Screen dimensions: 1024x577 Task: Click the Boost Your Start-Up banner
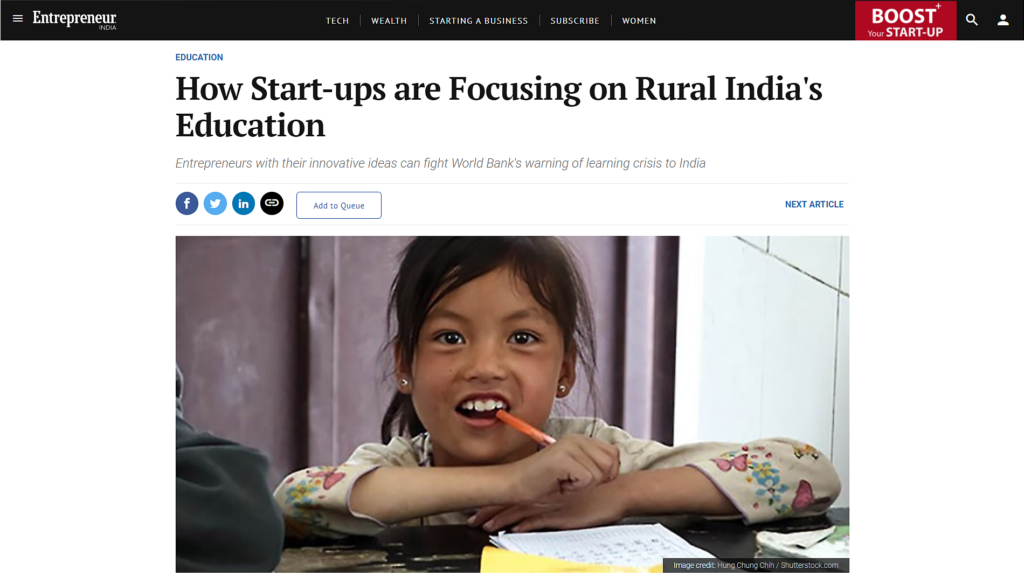pyautogui.click(x=906, y=20)
